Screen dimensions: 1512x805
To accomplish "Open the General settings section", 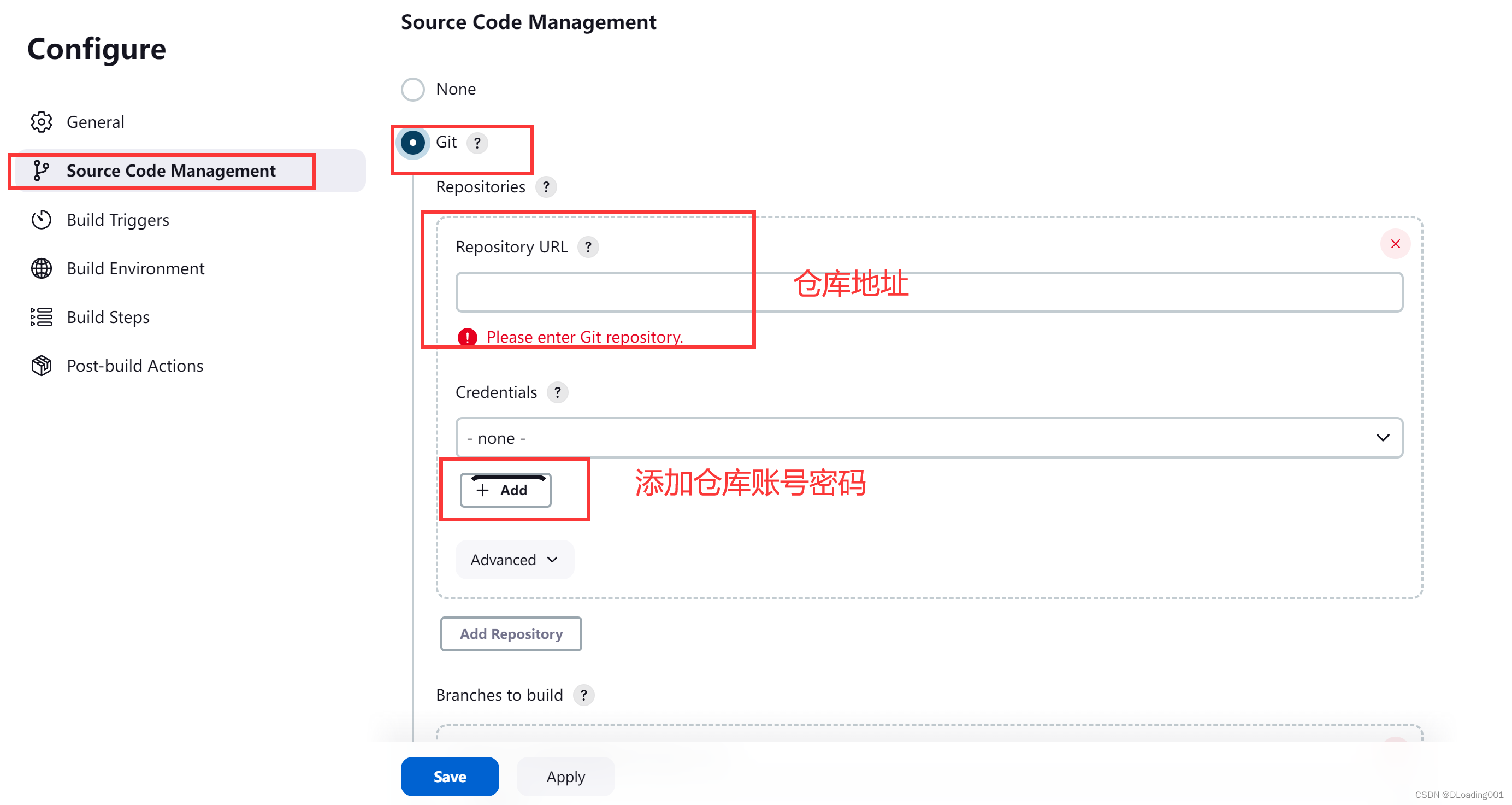I will pyautogui.click(x=95, y=122).
